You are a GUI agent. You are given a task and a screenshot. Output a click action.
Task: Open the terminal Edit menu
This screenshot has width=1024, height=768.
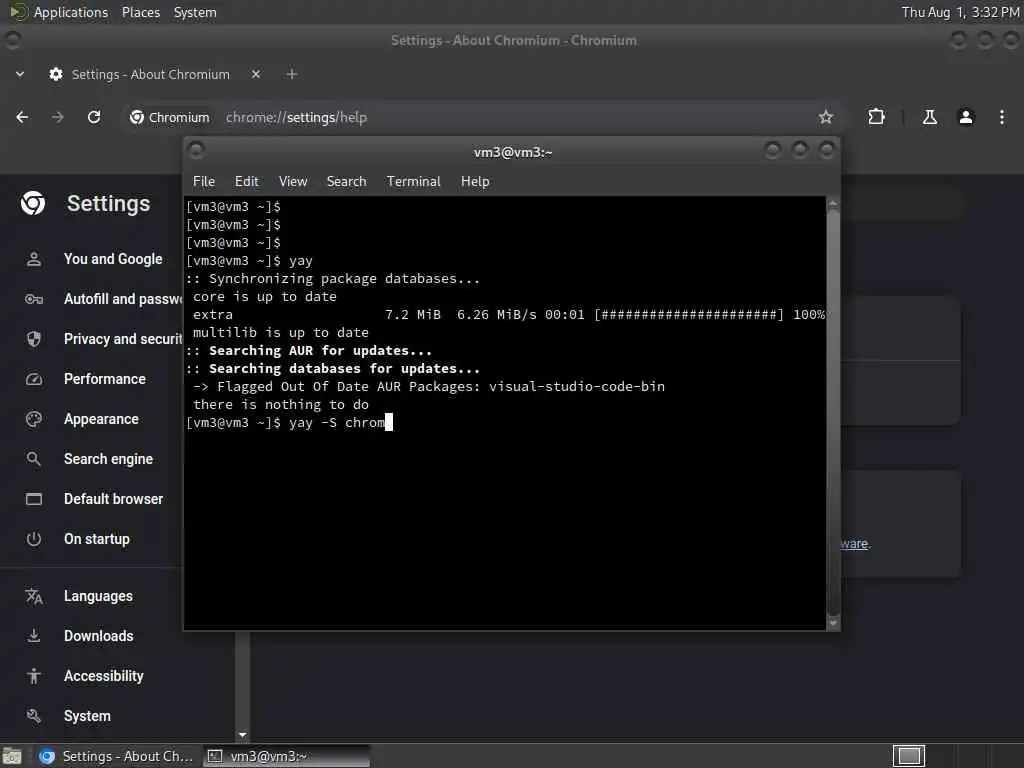coord(247,182)
